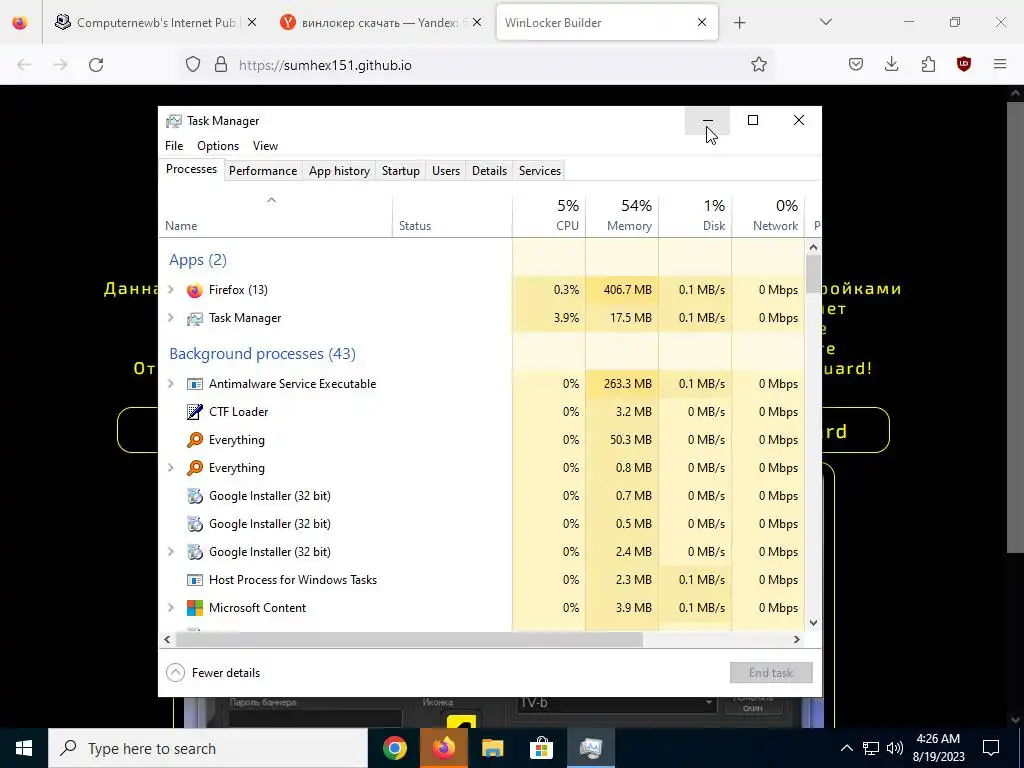The image size is (1024, 768).
Task: Click Task Manager taskbar icon
Action: click(590, 748)
